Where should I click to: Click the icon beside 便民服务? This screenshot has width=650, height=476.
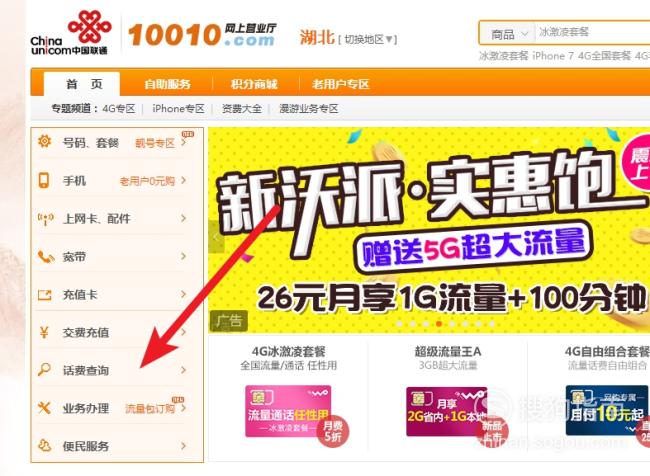tap(44, 446)
